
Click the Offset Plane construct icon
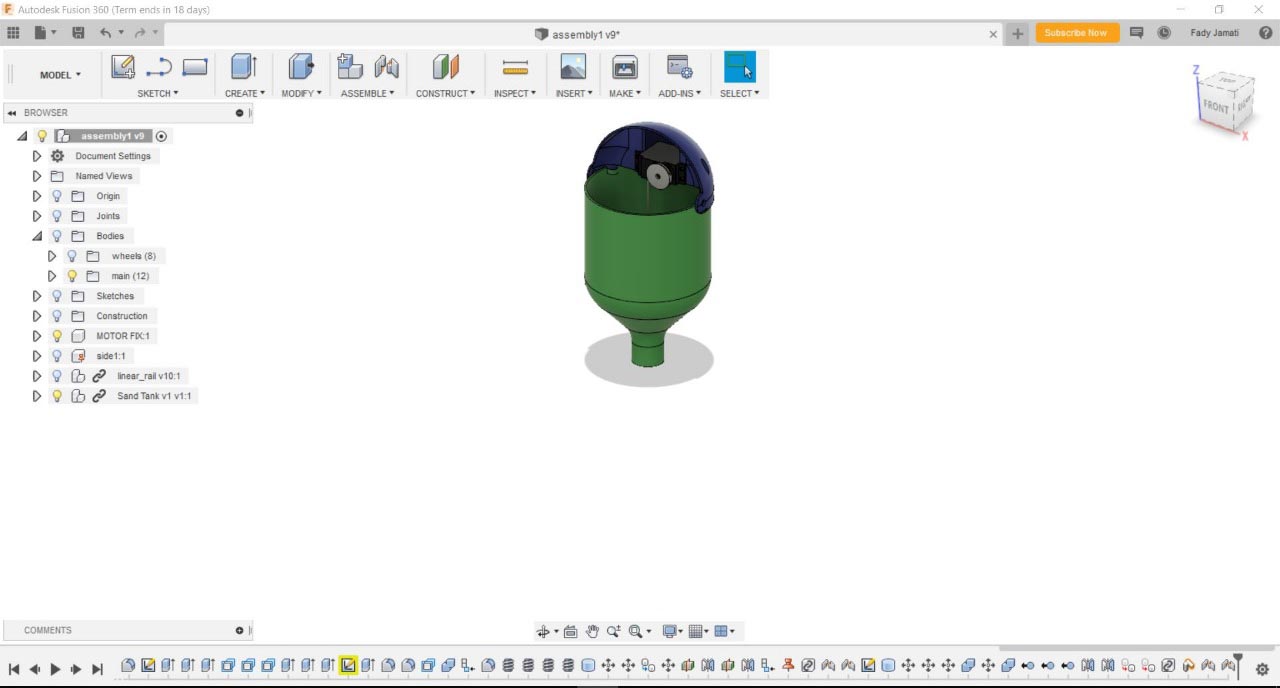pyautogui.click(x=446, y=67)
